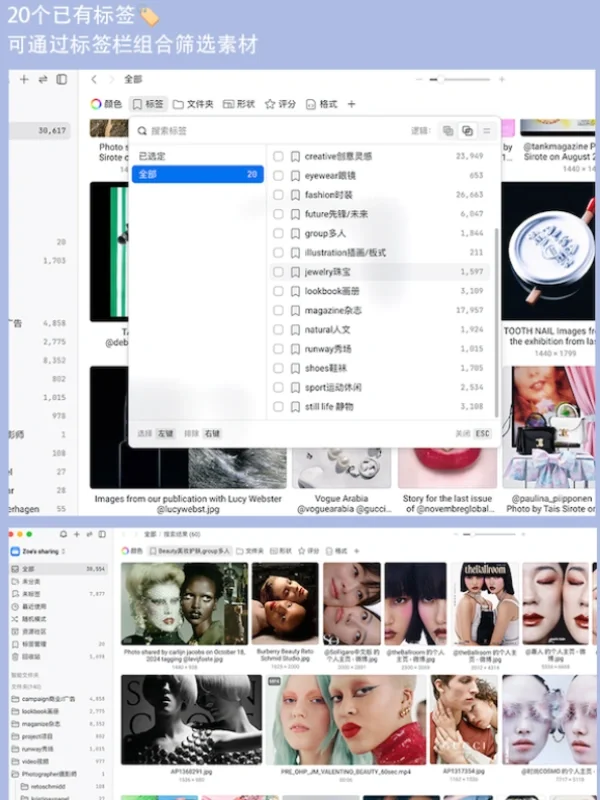The image size is (600, 800).
Task: Click the plus add icon in search results window header
Action: click(x=77, y=534)
